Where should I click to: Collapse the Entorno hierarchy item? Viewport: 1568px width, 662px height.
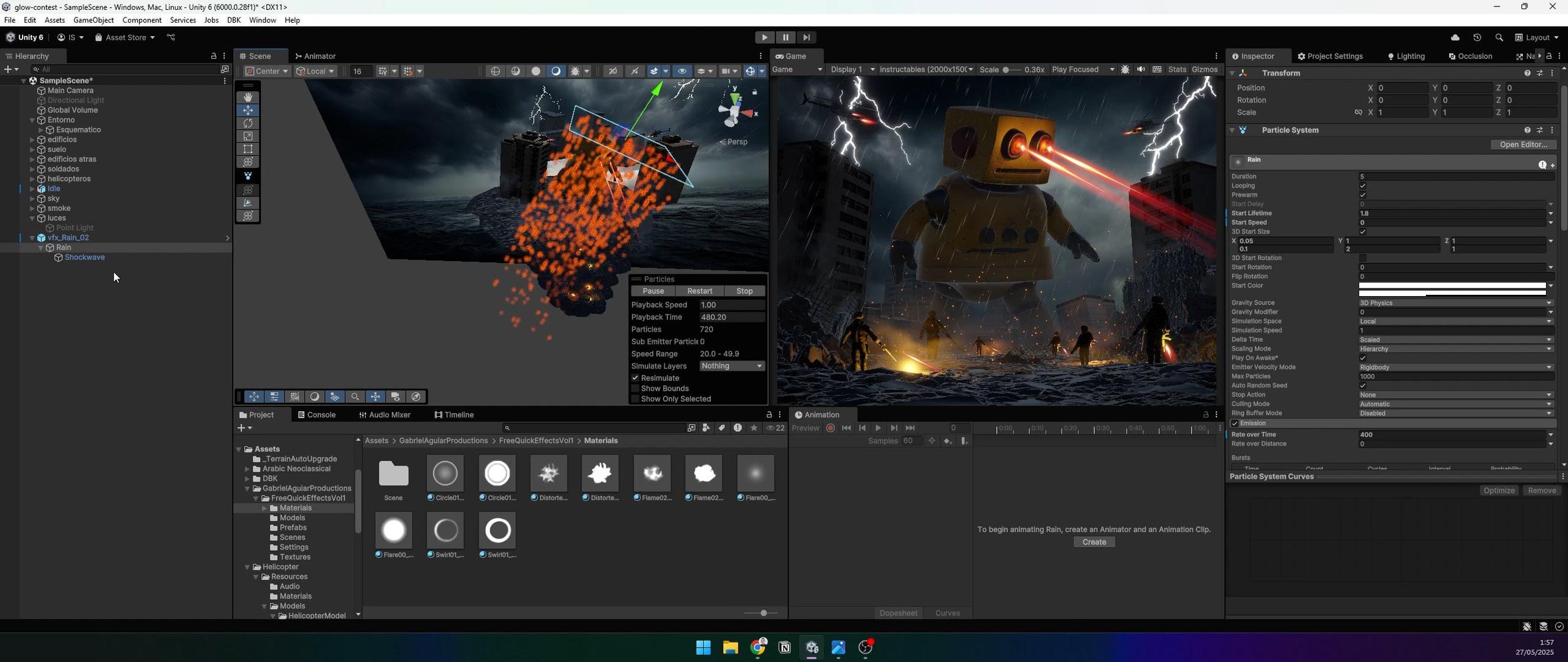point(32,120)
